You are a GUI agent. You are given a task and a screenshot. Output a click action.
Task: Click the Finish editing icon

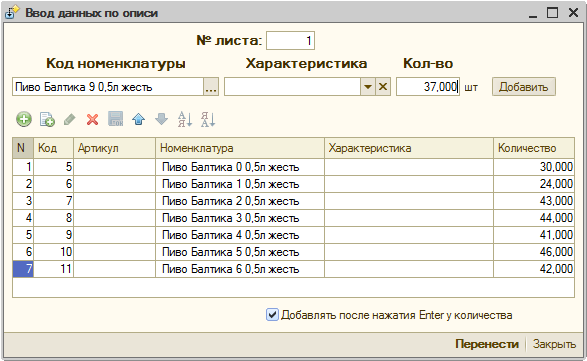(116, 119)
